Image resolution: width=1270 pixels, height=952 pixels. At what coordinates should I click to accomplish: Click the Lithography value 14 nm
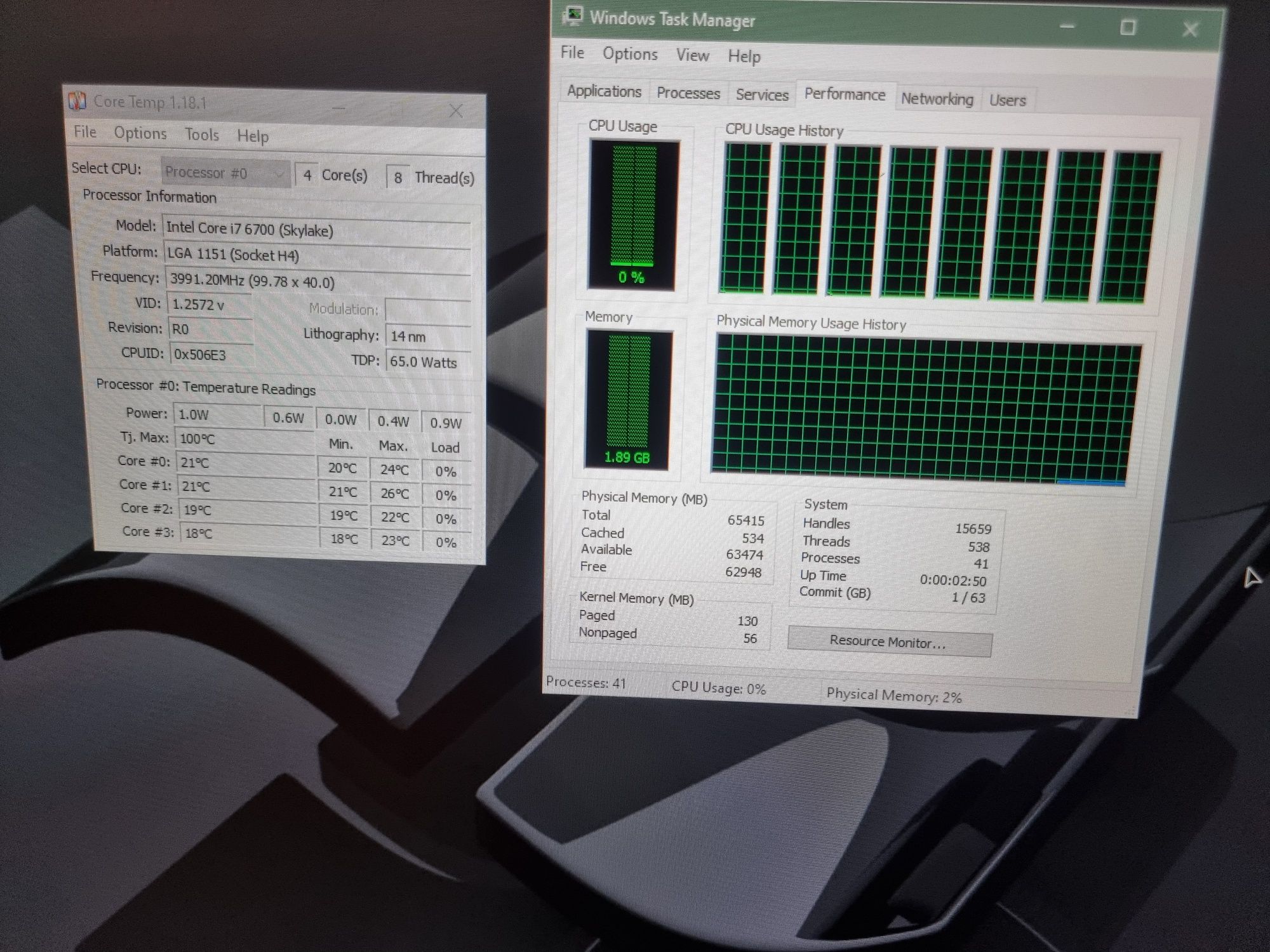point(428,336)
